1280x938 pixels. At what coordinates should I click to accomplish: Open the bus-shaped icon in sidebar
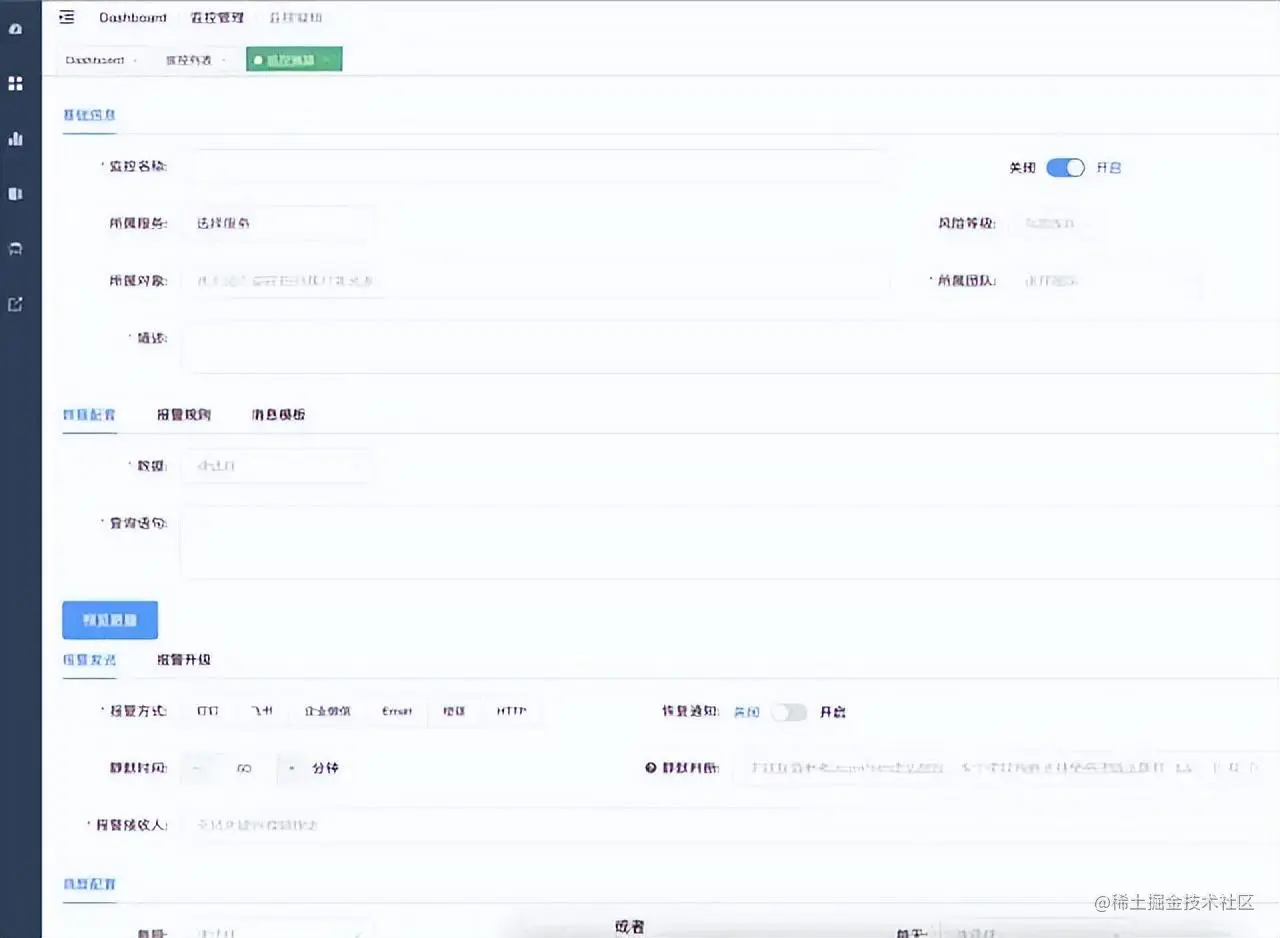coord(15,248)
